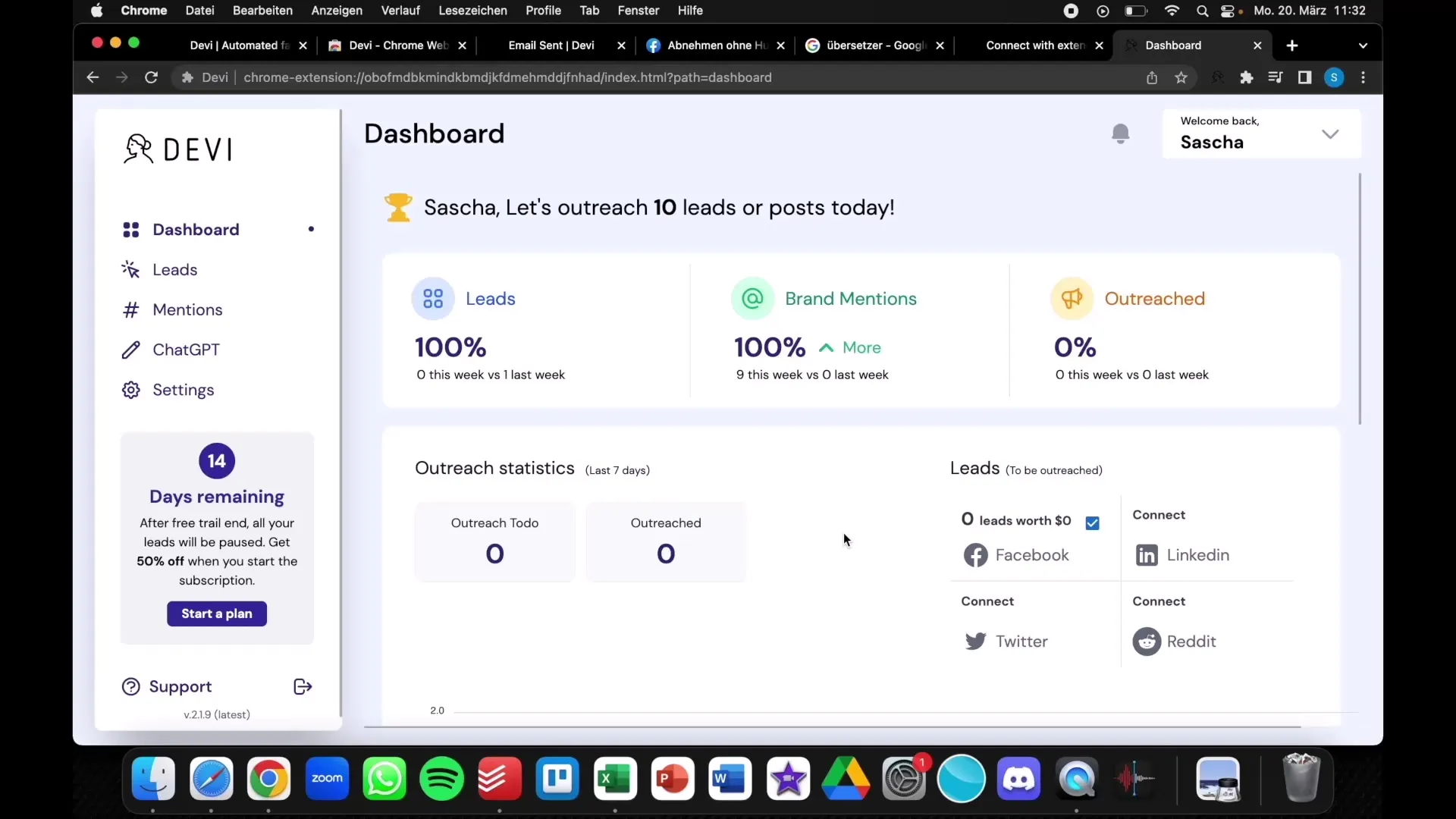
Task: Click the Settings navigation icon
Action: [x=130, y=390]
